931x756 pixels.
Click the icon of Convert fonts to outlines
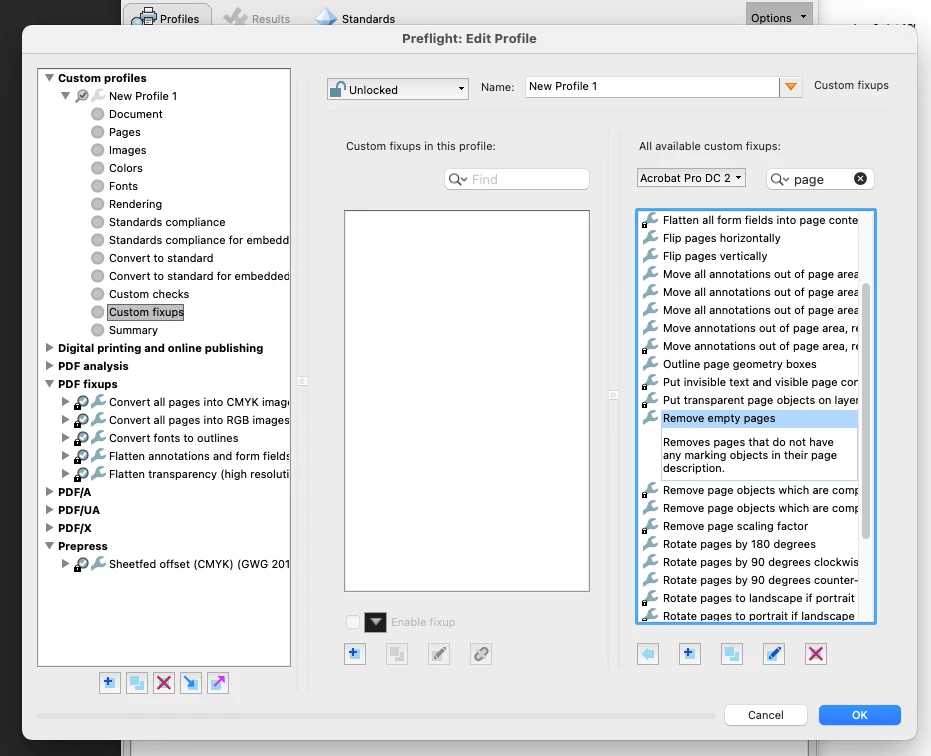(x=90, y=438)
